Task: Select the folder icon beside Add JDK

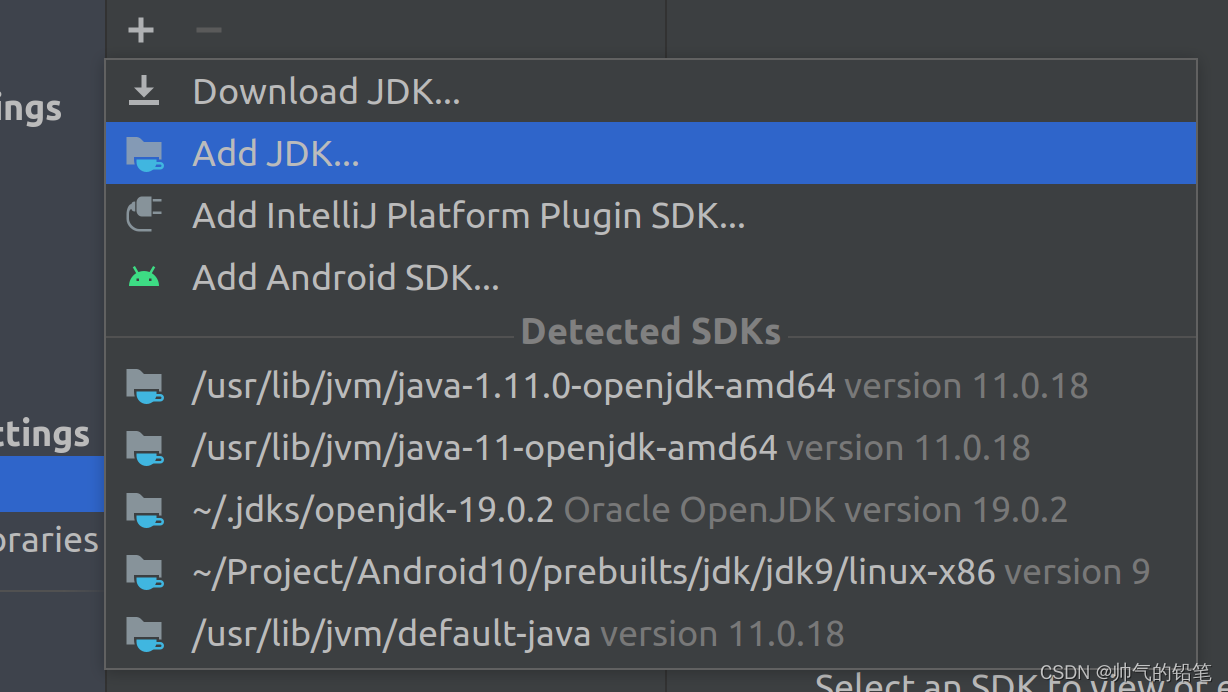Action: click(x=145, y=153)
